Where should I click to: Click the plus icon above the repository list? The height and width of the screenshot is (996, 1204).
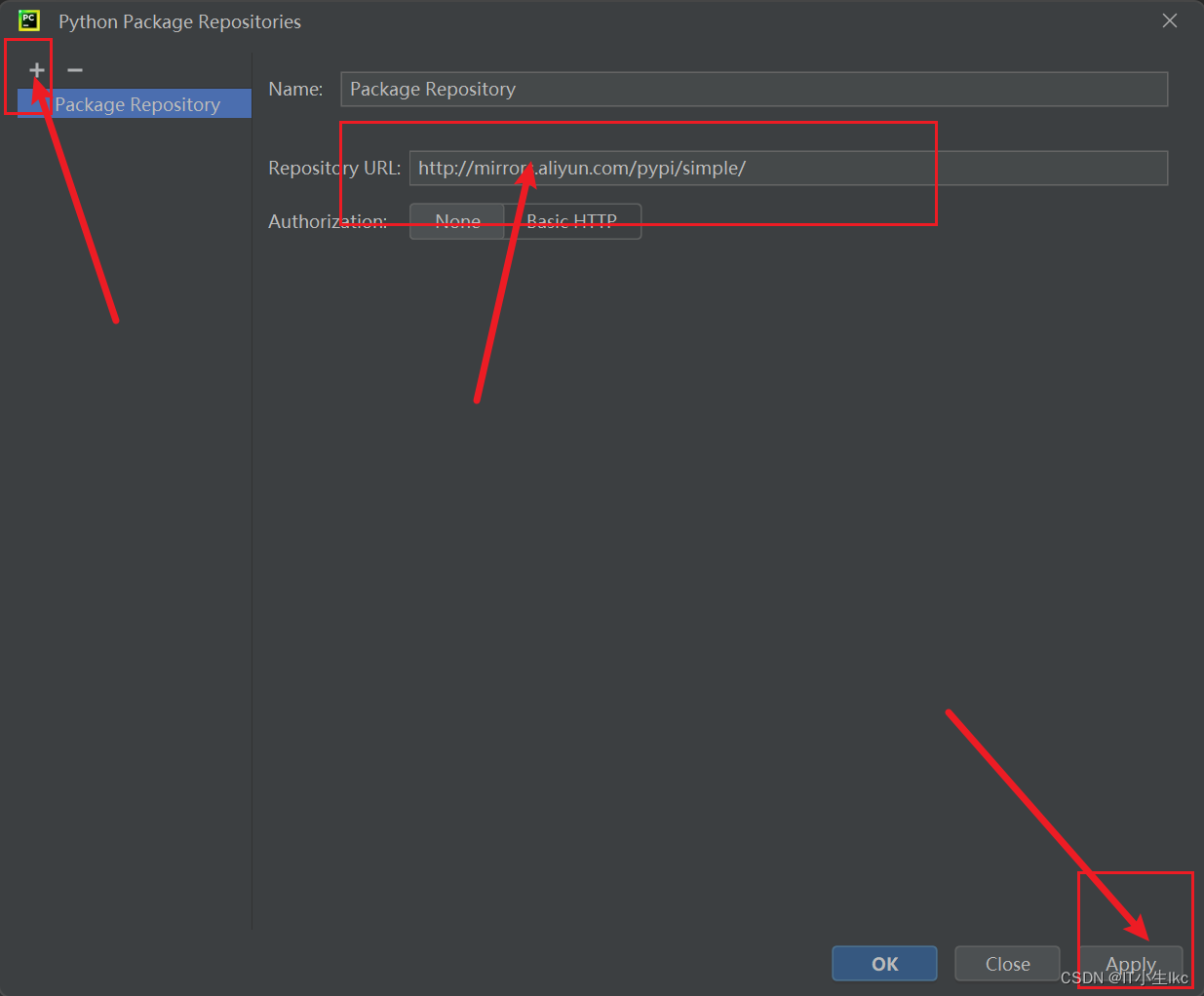[x=35, y=69]
